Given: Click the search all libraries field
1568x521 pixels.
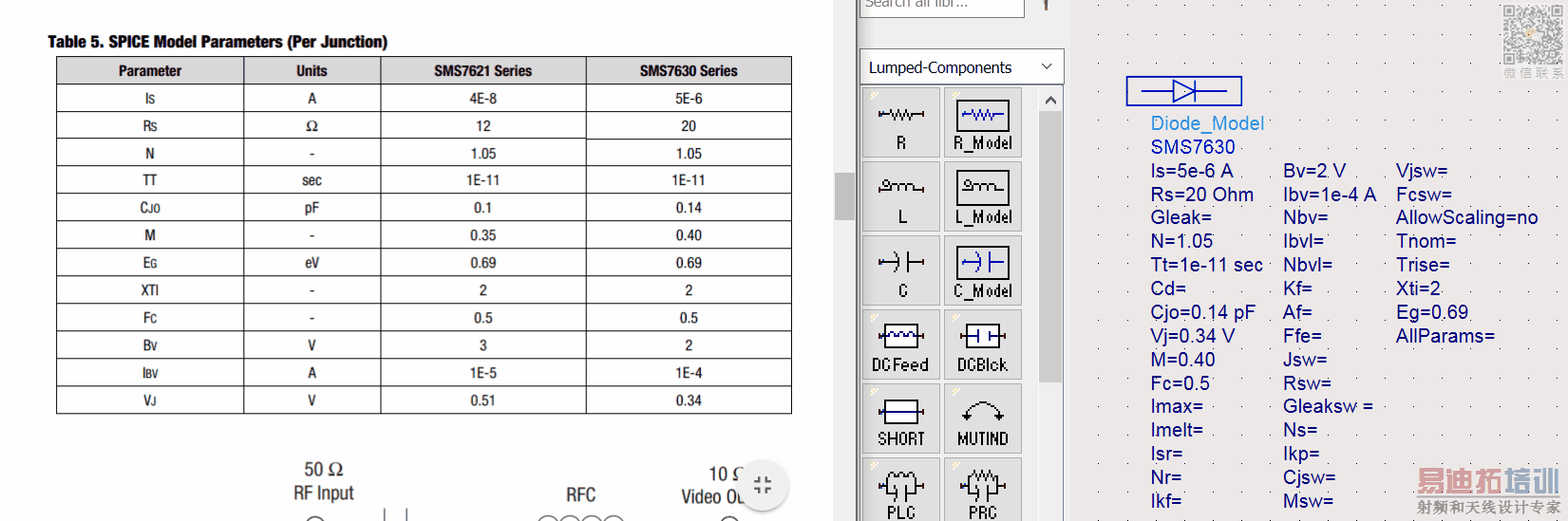Looking at the screenshot, I should pos(941,6).
